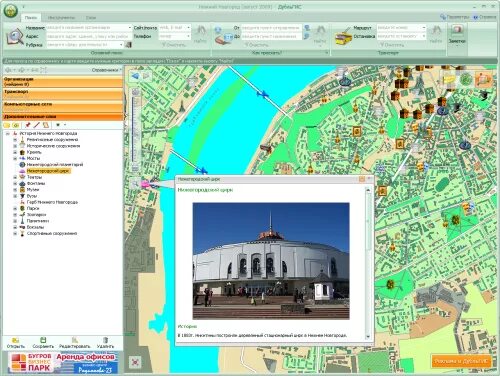
Task: Switch to the Поиск ribbon tab
Action: pos(31,17)
